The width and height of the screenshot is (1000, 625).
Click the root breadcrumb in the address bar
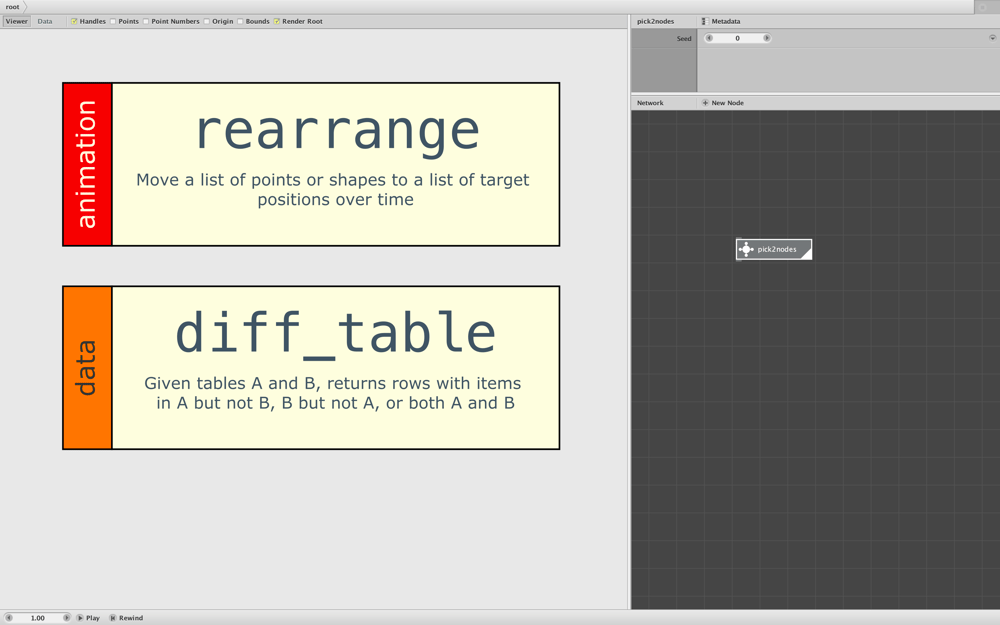[13, 7]
